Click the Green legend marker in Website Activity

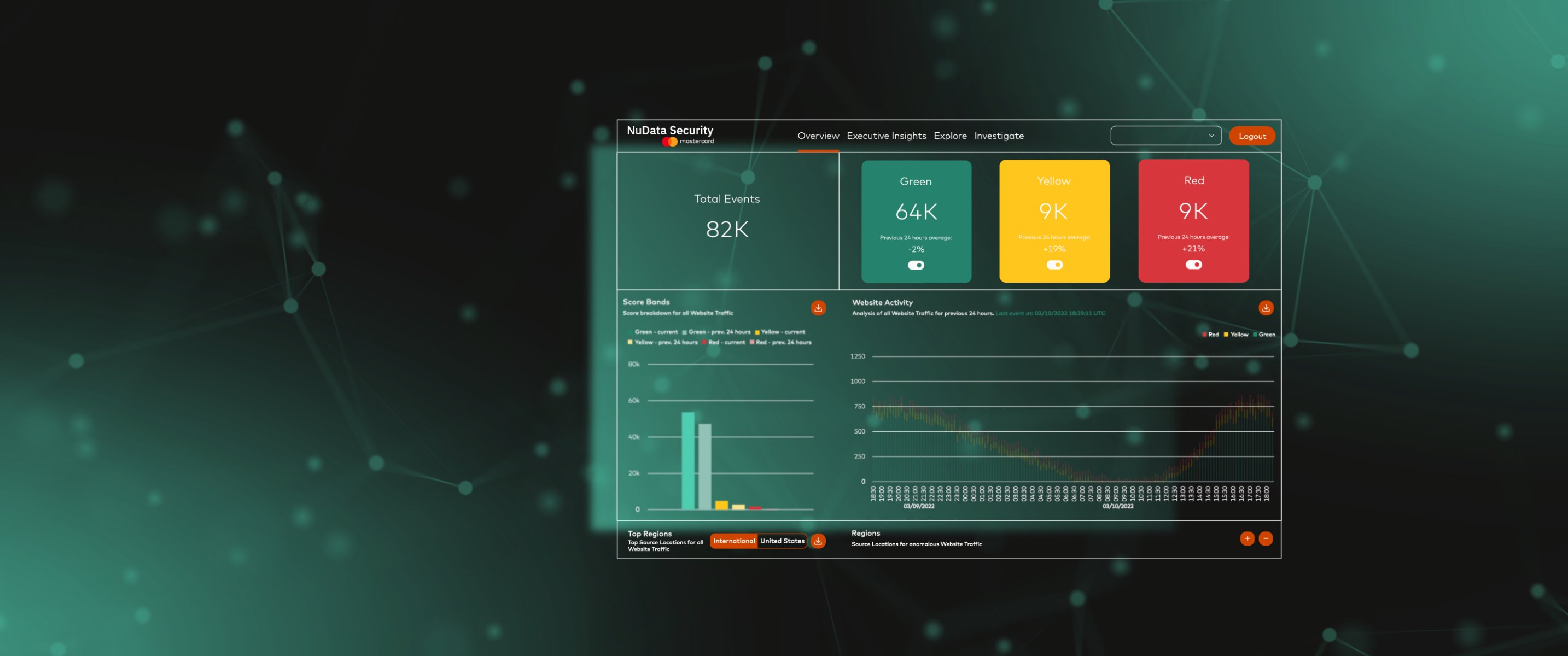(x=1255, y=335)
